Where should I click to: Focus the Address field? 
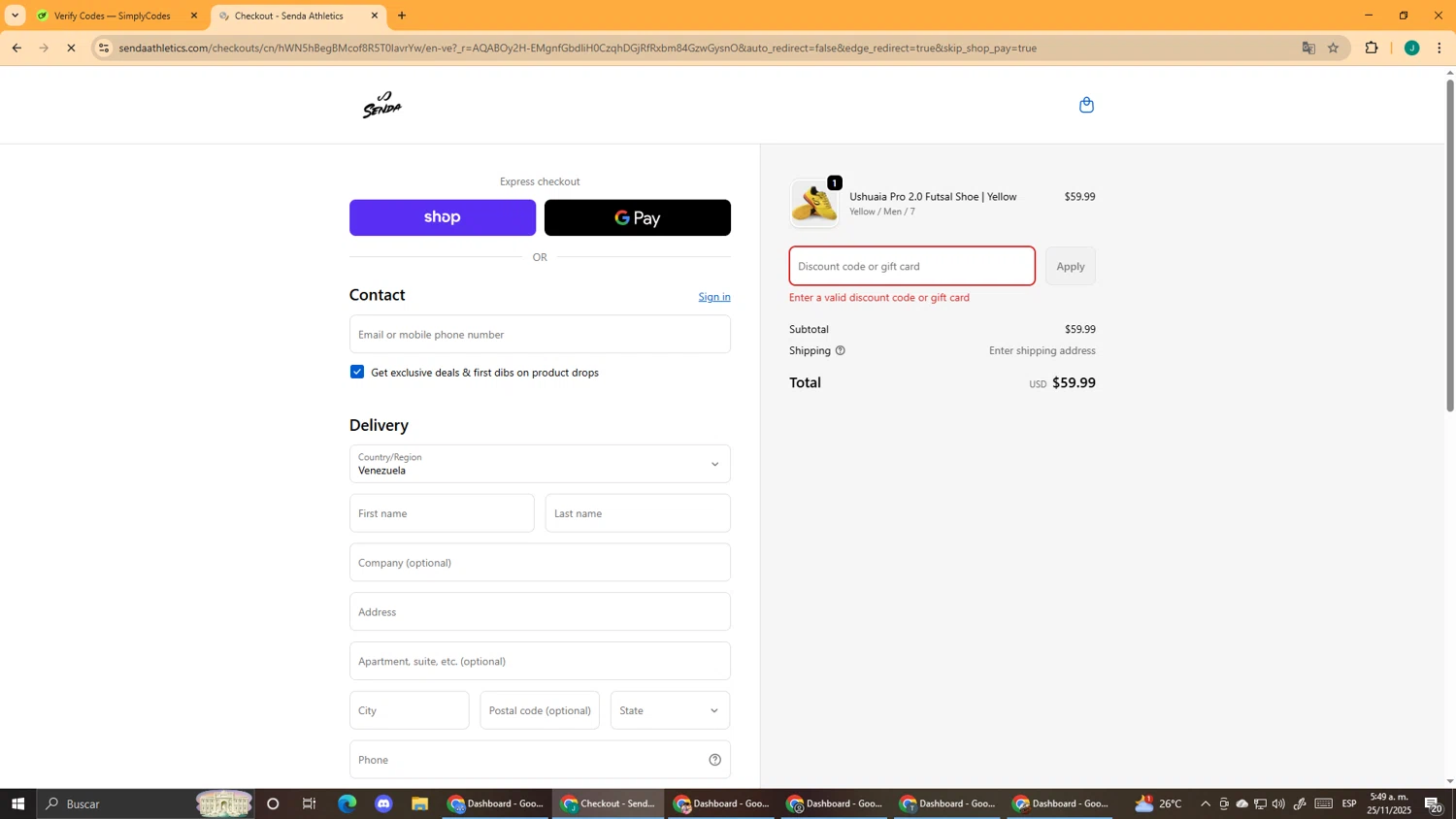click(540, 612)
